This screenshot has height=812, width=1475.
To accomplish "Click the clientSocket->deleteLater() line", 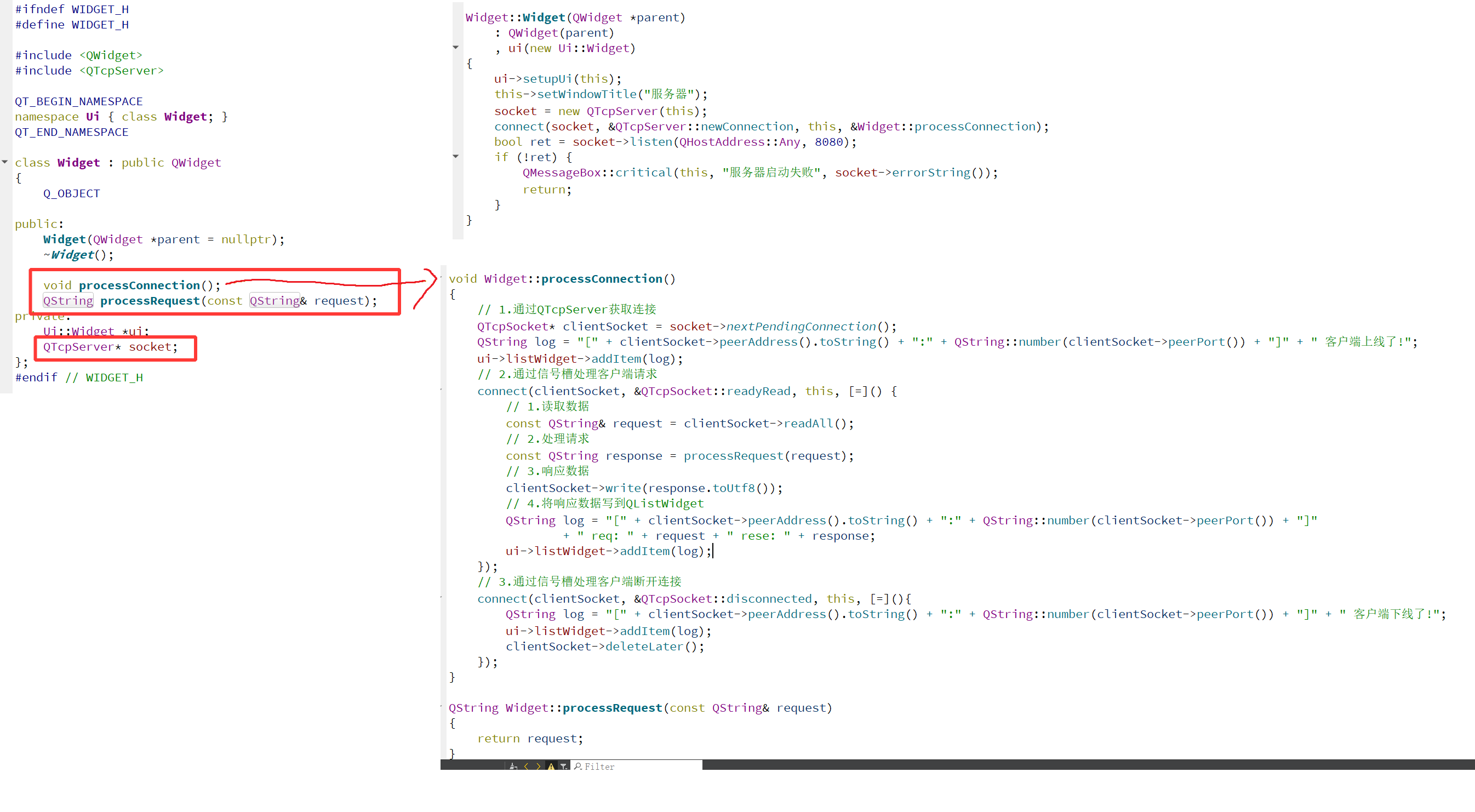I will [x=604, y=647].
